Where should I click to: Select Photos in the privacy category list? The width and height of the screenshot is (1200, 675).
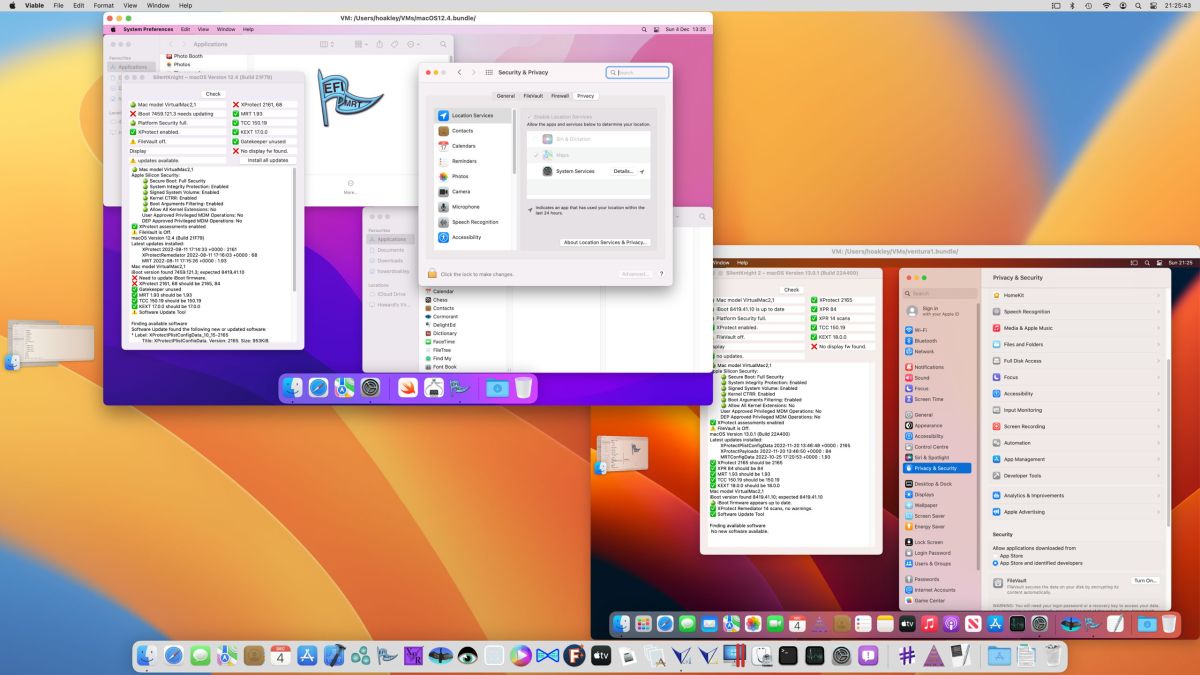(461, 177)
